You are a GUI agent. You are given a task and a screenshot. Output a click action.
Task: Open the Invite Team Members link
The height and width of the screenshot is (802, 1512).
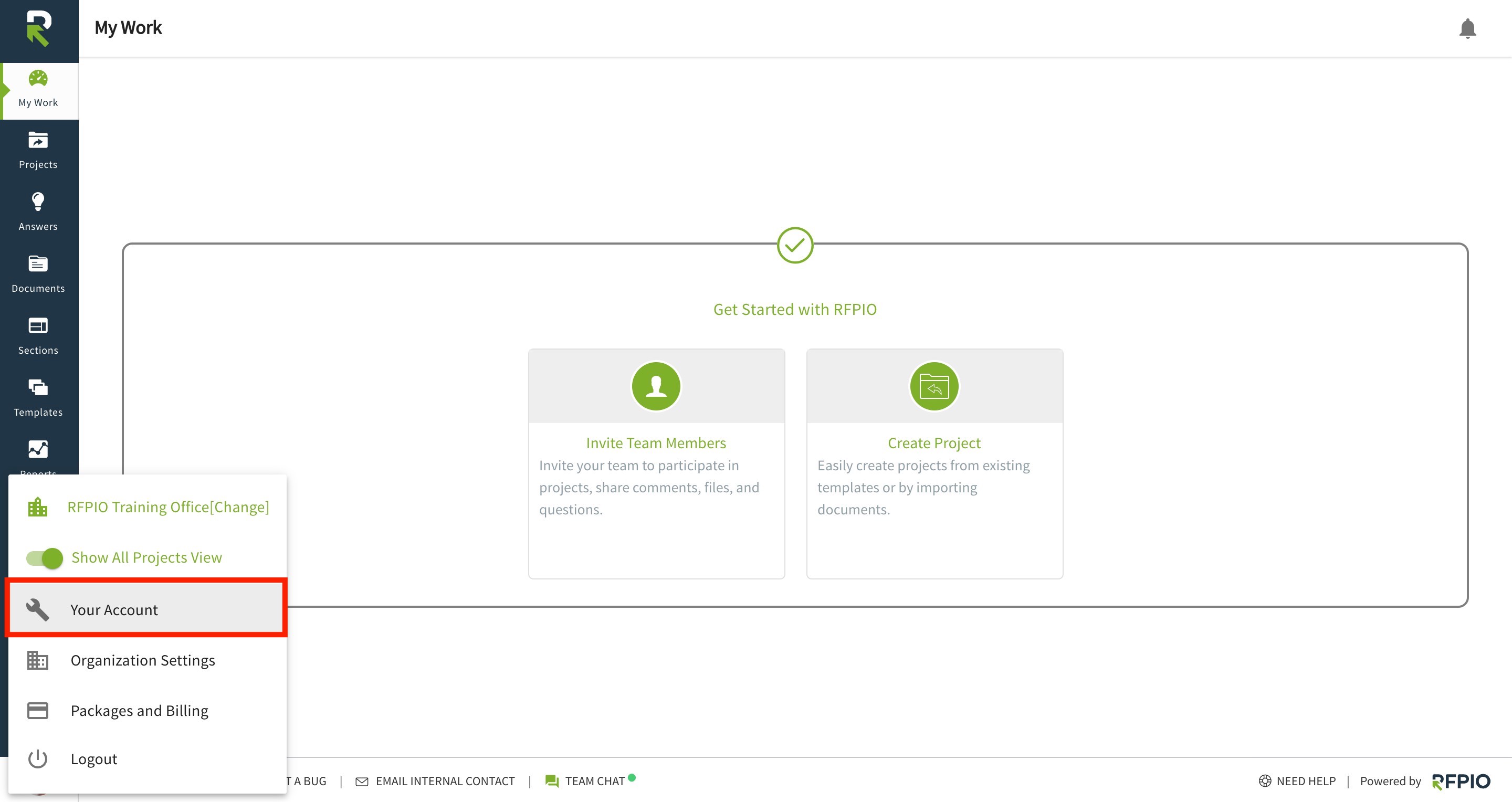656,443
